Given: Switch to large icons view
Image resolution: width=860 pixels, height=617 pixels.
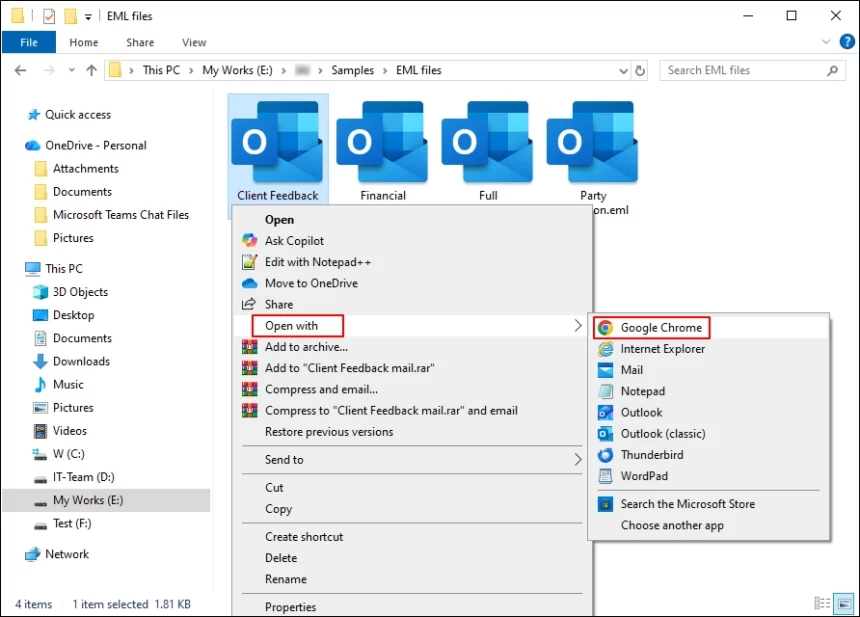Looking at the screenshot, I should [x=844, y=603].
